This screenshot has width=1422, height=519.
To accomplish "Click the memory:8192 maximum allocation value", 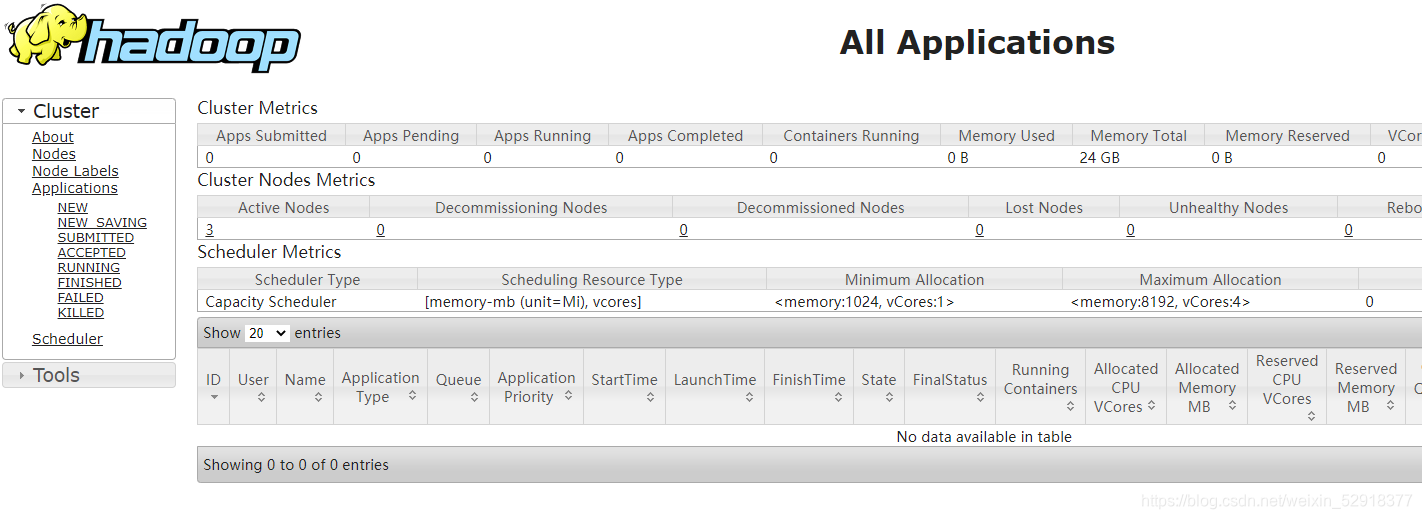I will (x=1160, y=302).
